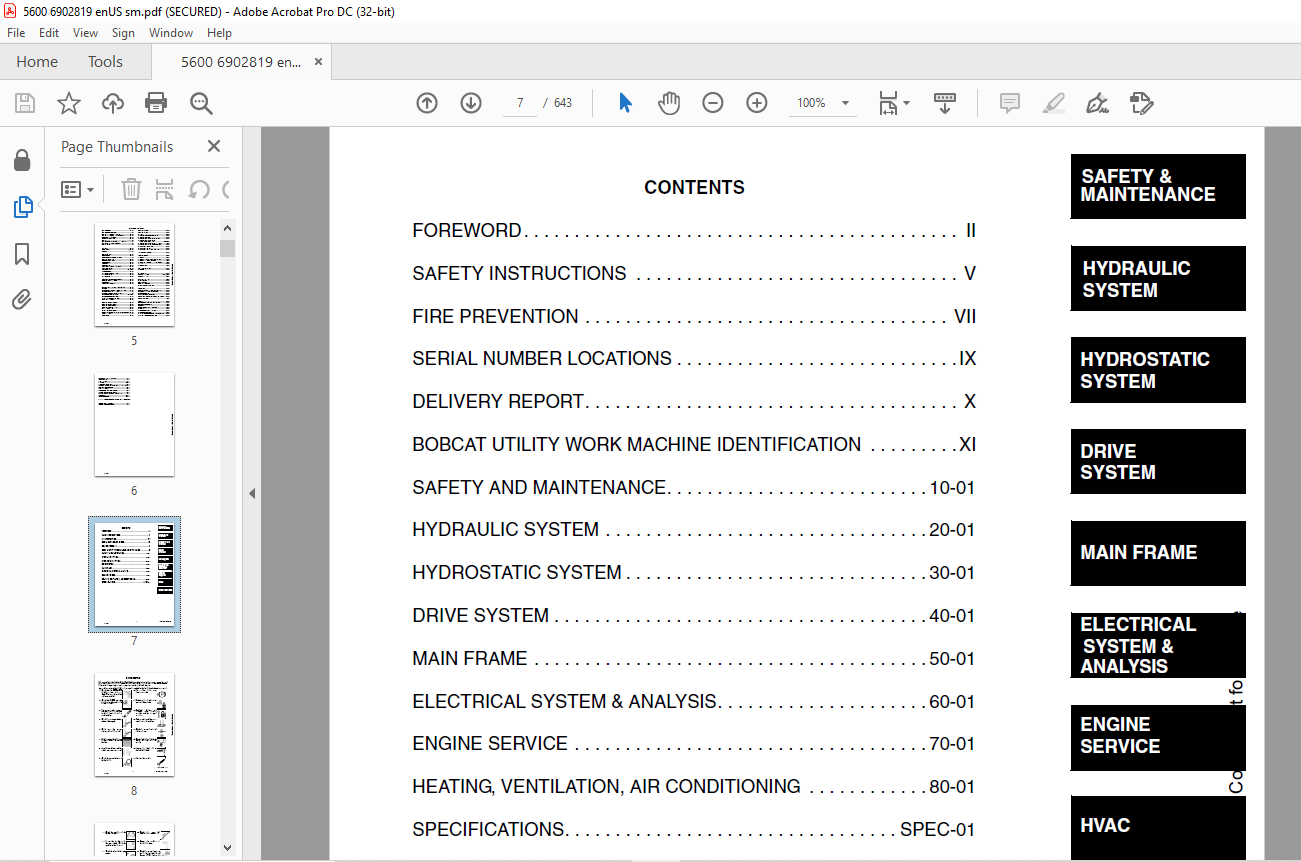This screenshot has width=1301, height=862.
Task: Open the Bookmarks panel icon
Action: pyautogui.click(x=22, y=254)
